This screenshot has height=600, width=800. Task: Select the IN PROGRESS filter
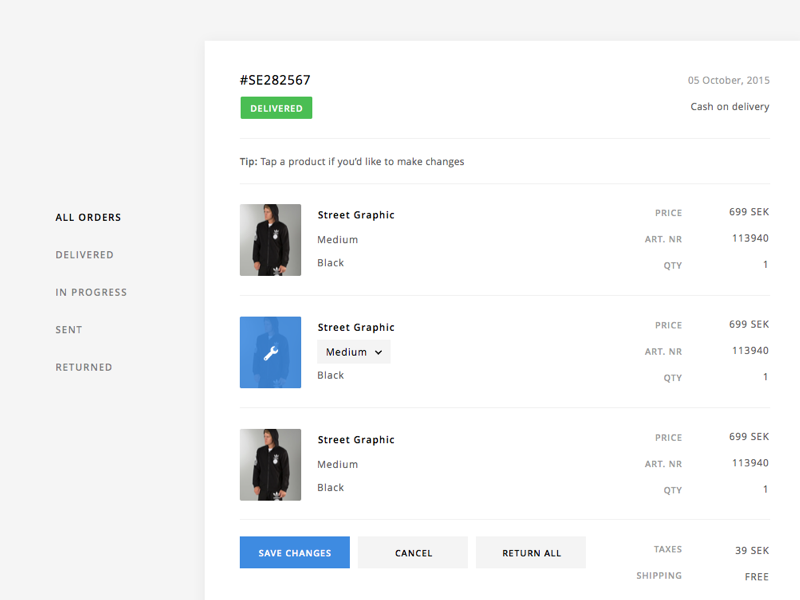tap(90, 292)
